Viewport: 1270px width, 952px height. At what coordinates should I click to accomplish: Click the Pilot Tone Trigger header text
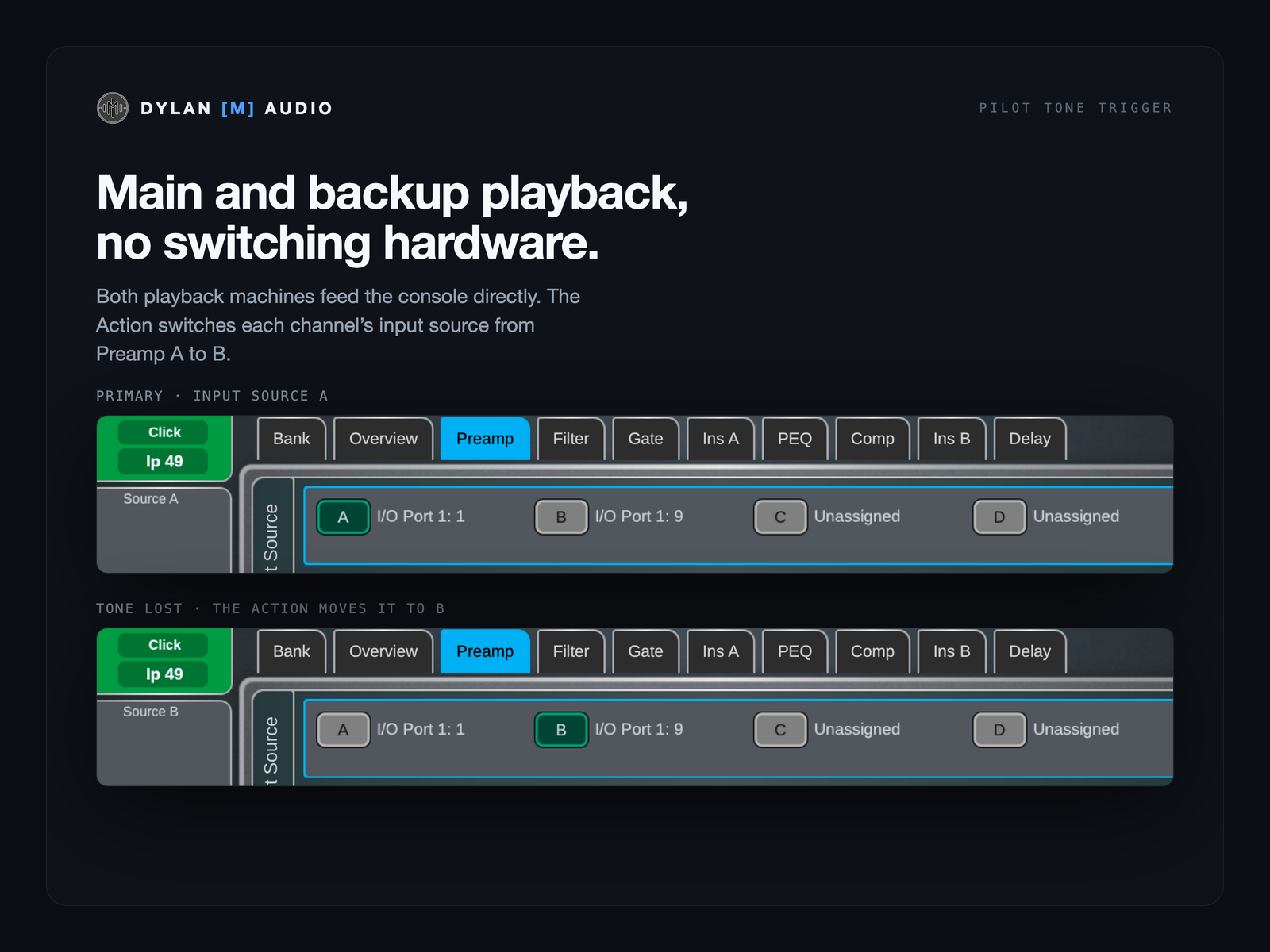1076,108
